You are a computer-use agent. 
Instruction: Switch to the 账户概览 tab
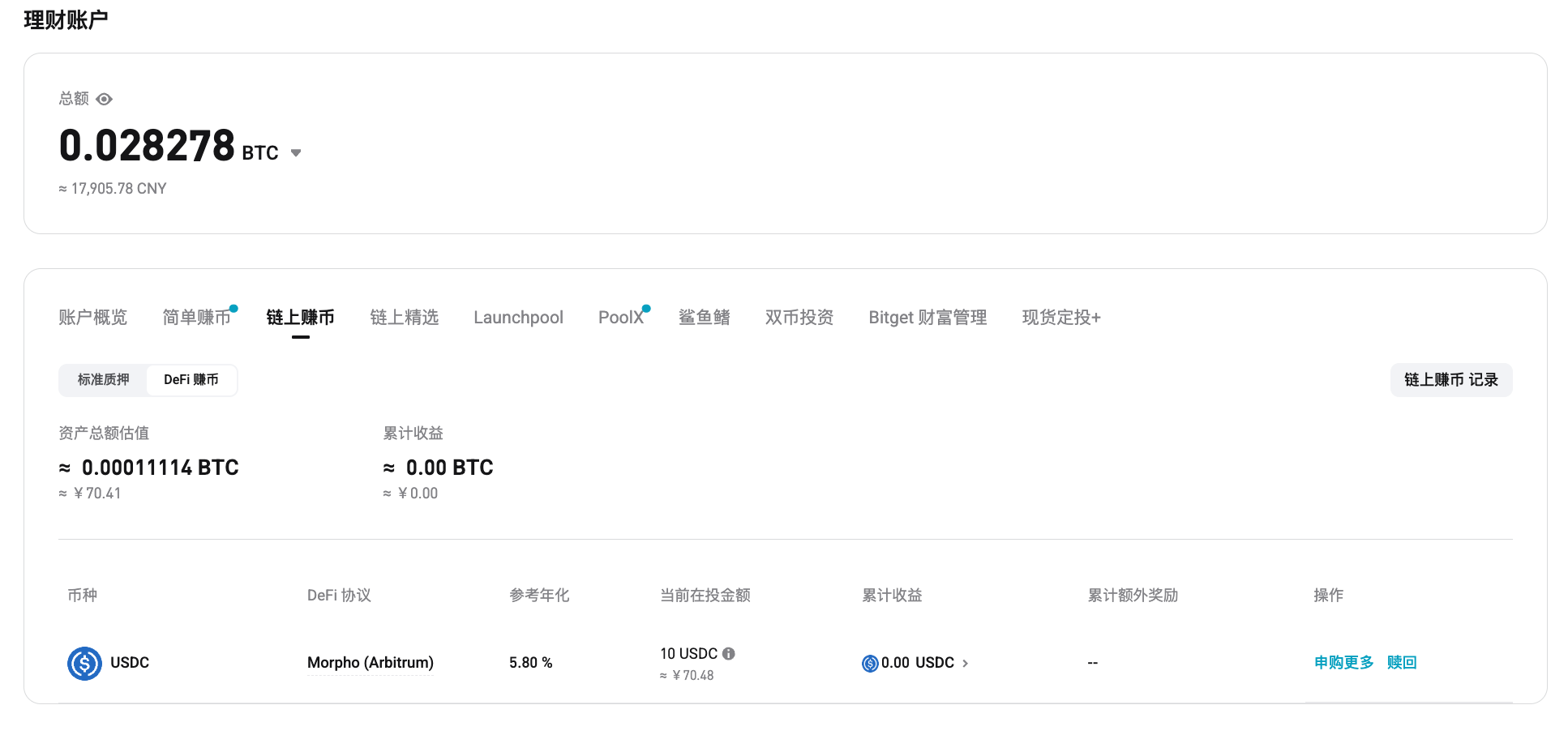[92, 317]
